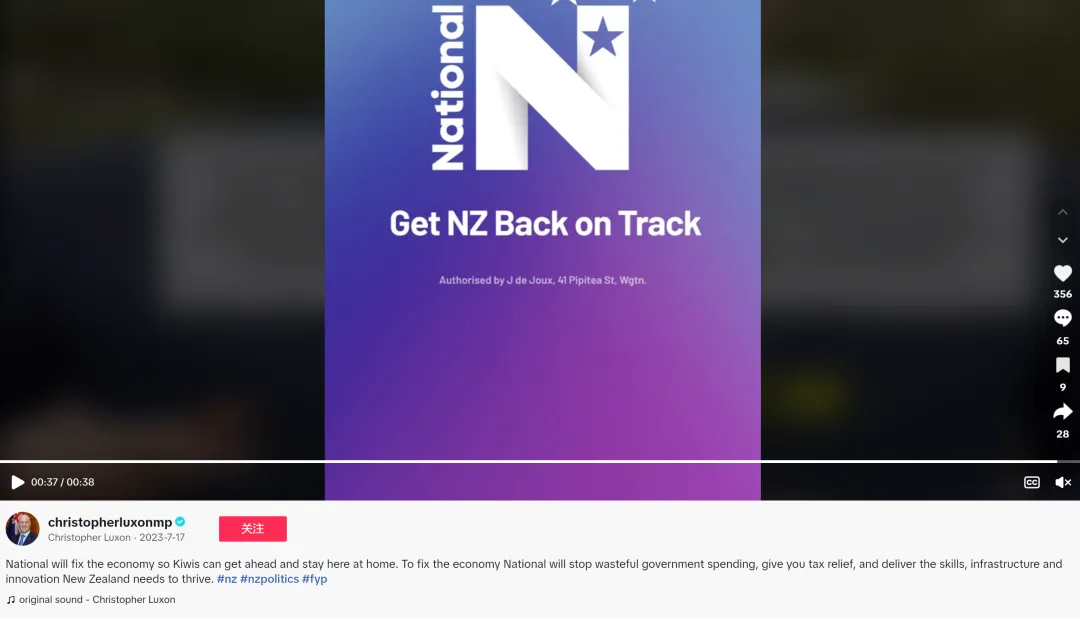Open comments via the speech bubble icon

(x=1062, y=318)
